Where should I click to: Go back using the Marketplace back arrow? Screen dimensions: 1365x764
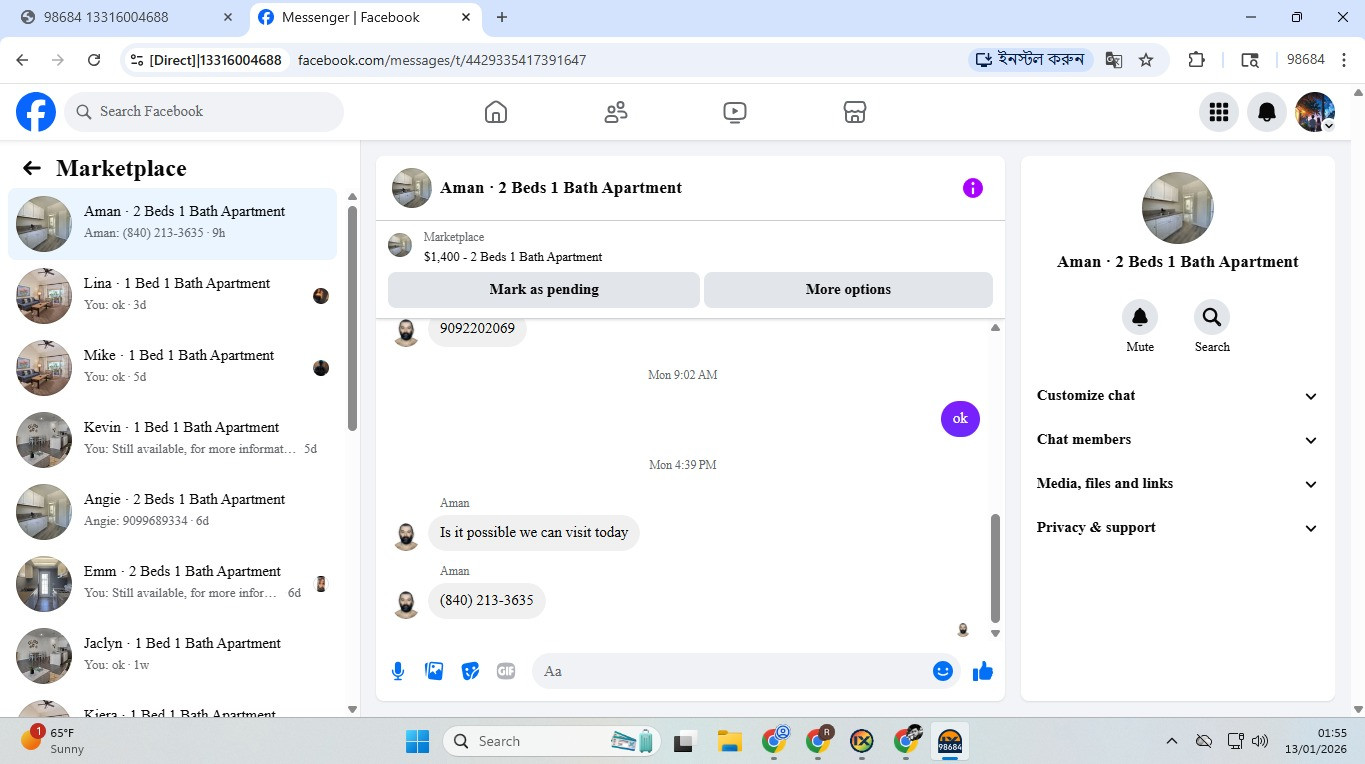coord(32,168)
